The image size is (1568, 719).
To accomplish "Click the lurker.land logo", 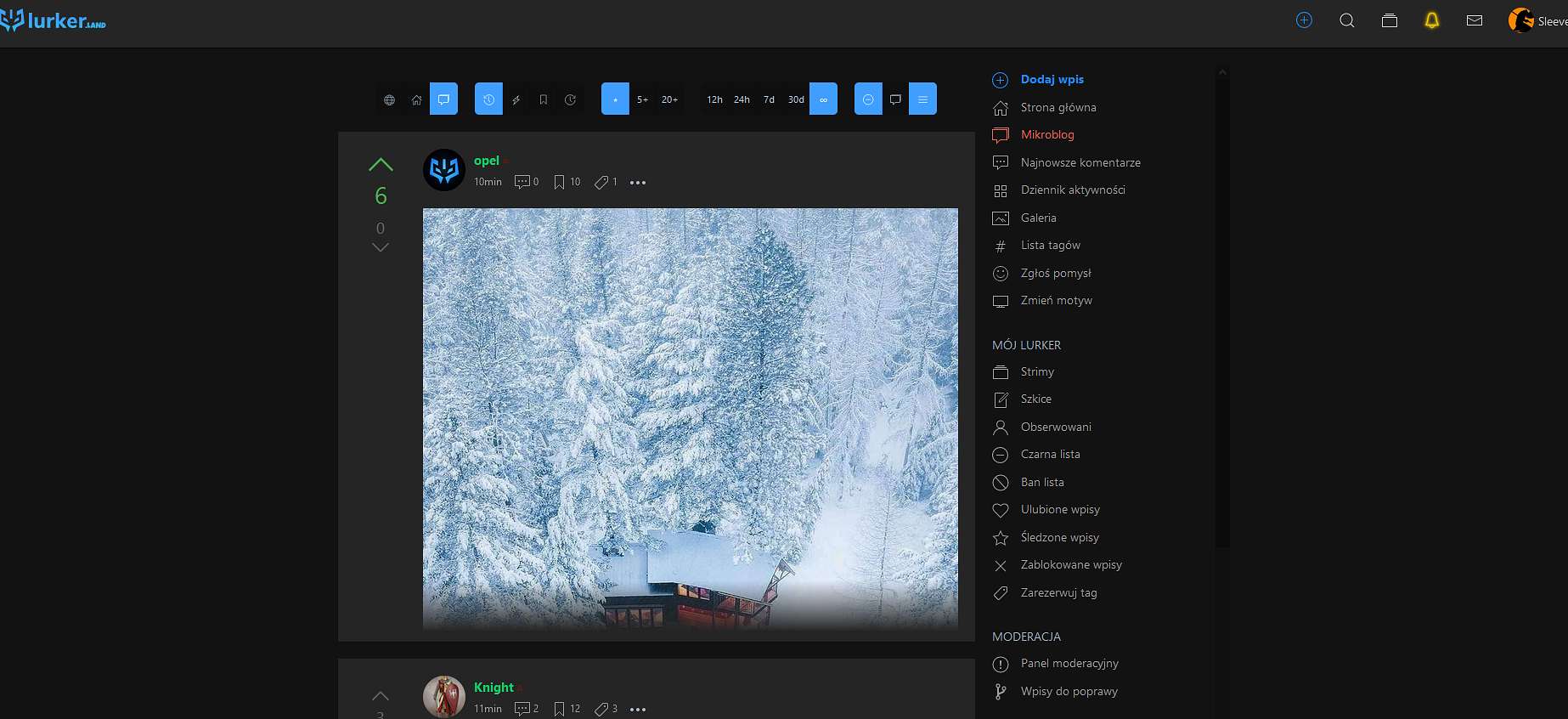I will tap(54, 20).
